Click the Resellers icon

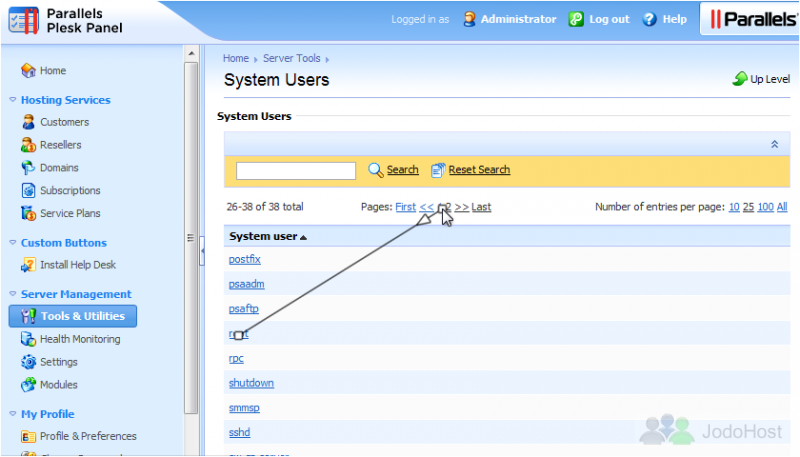[x=28, y=145]
